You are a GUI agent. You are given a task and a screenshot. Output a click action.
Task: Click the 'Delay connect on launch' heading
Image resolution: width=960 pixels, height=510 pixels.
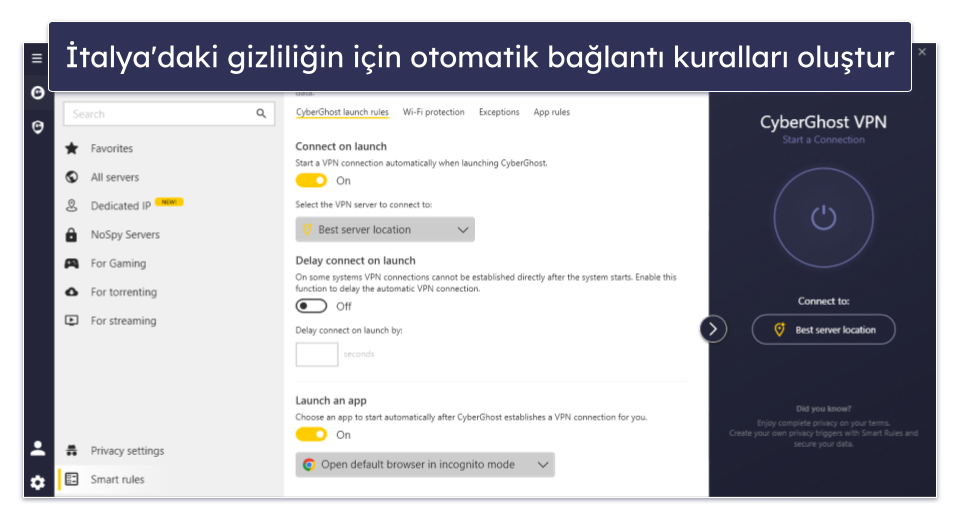click(355, 261)
